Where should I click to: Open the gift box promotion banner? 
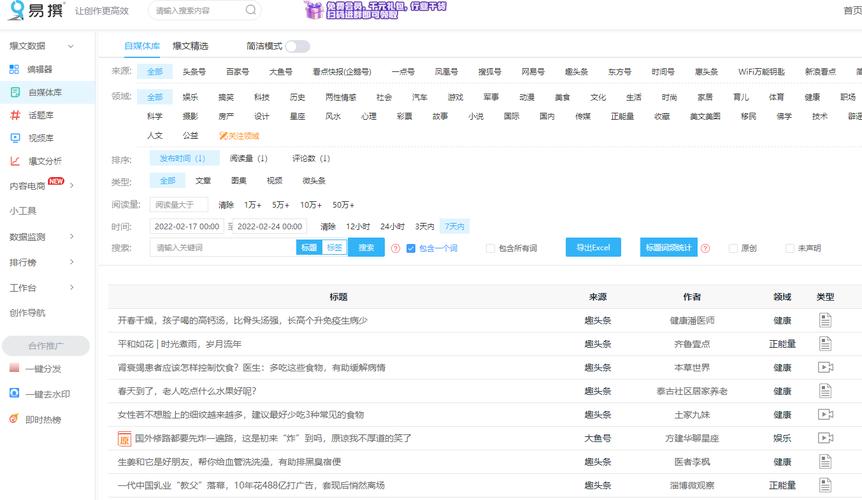coord(374,10)
